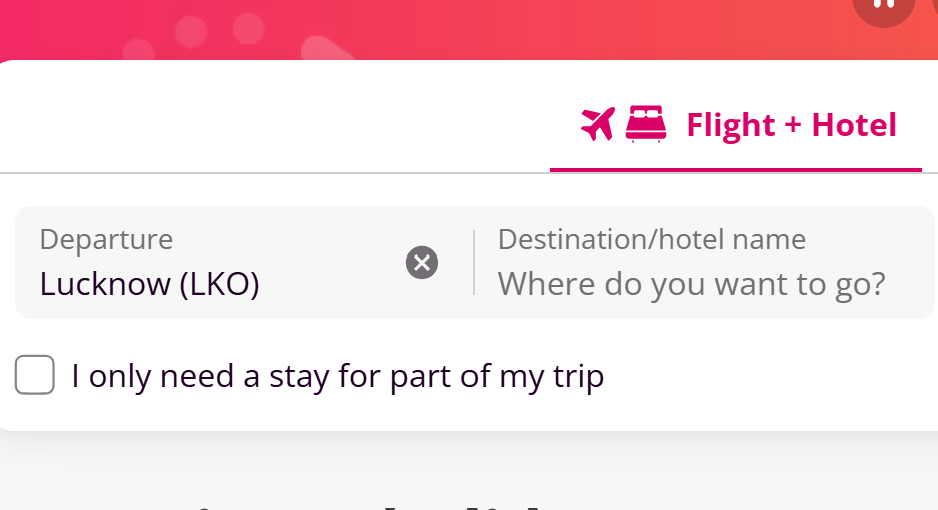938x510 pixels.
Task: Click the decorative circles in the banner
Action: pyautogui.click(x=220, y=32)
